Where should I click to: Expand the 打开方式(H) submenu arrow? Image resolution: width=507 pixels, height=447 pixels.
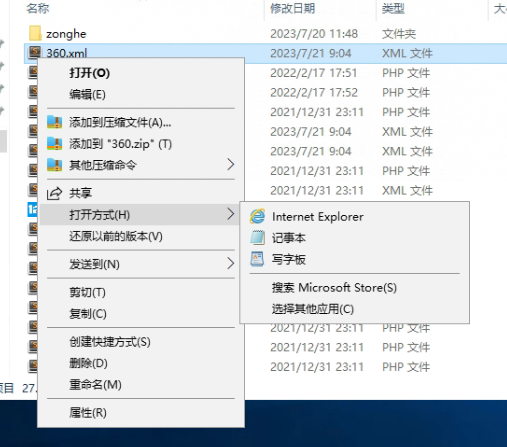(231, 214)
